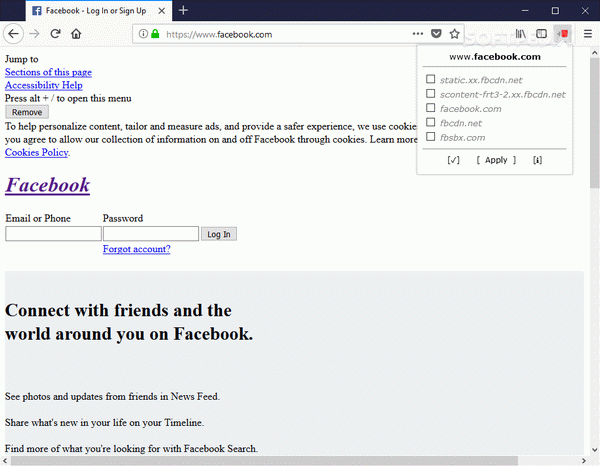Click static.xx.fbcdn.net domain text
This screenshot has width=600, height=466.
click(481, 80)
